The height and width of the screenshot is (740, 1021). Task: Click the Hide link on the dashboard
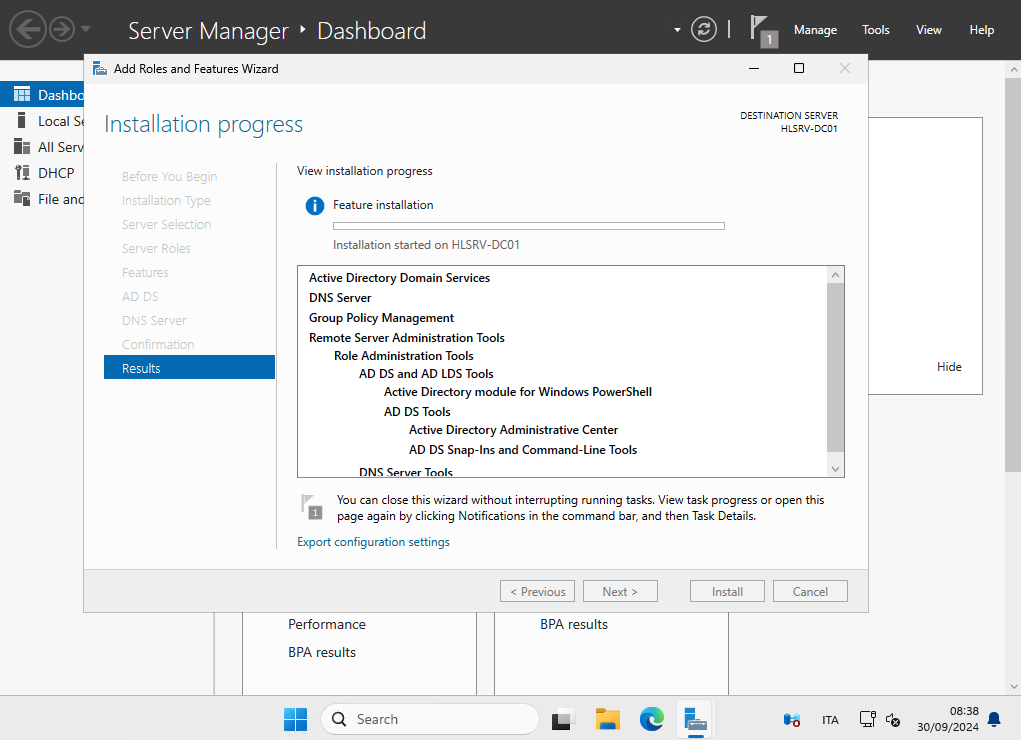click(949, 367)
